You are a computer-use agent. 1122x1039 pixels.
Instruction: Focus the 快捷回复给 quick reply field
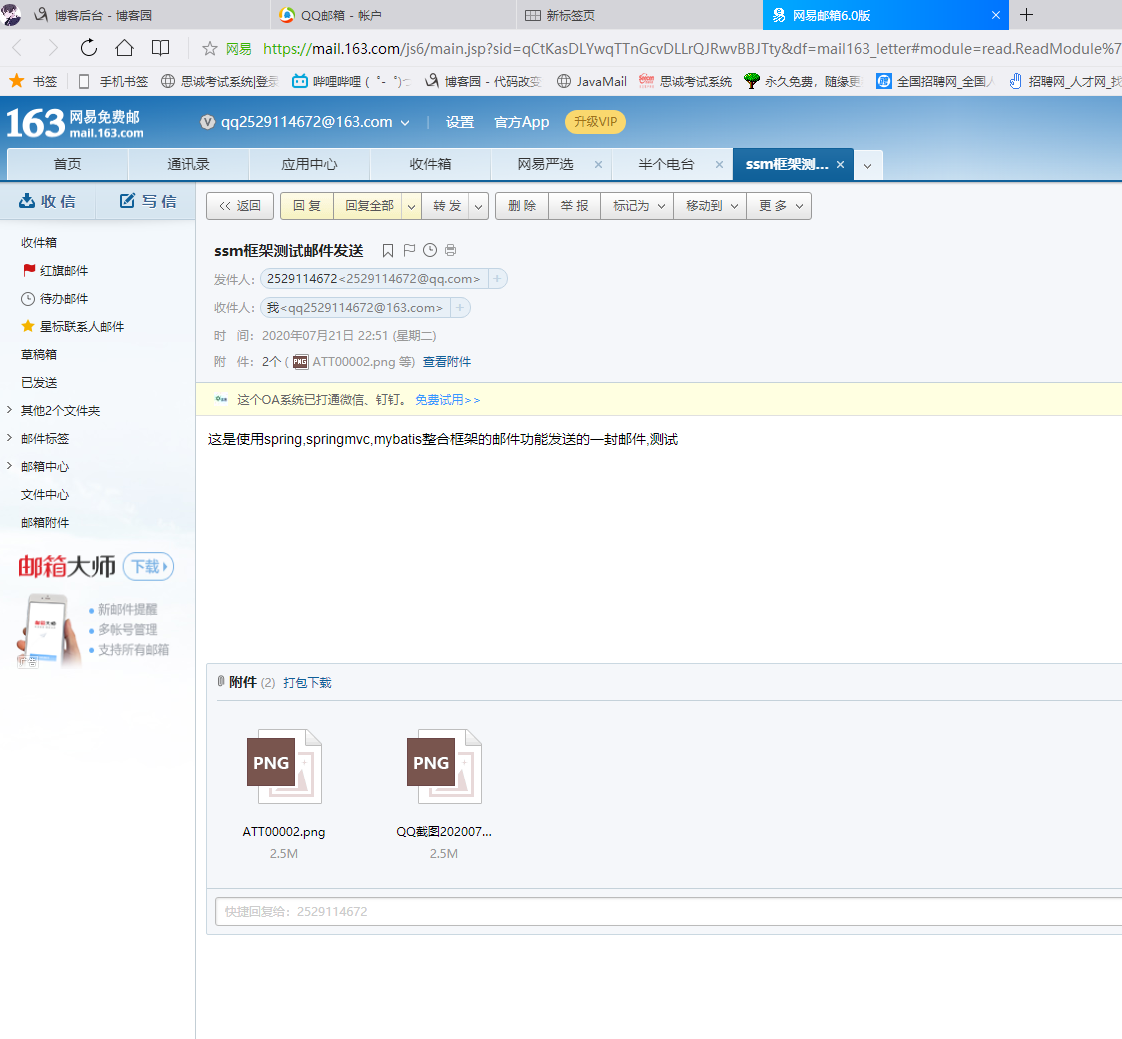pos(668,912)
